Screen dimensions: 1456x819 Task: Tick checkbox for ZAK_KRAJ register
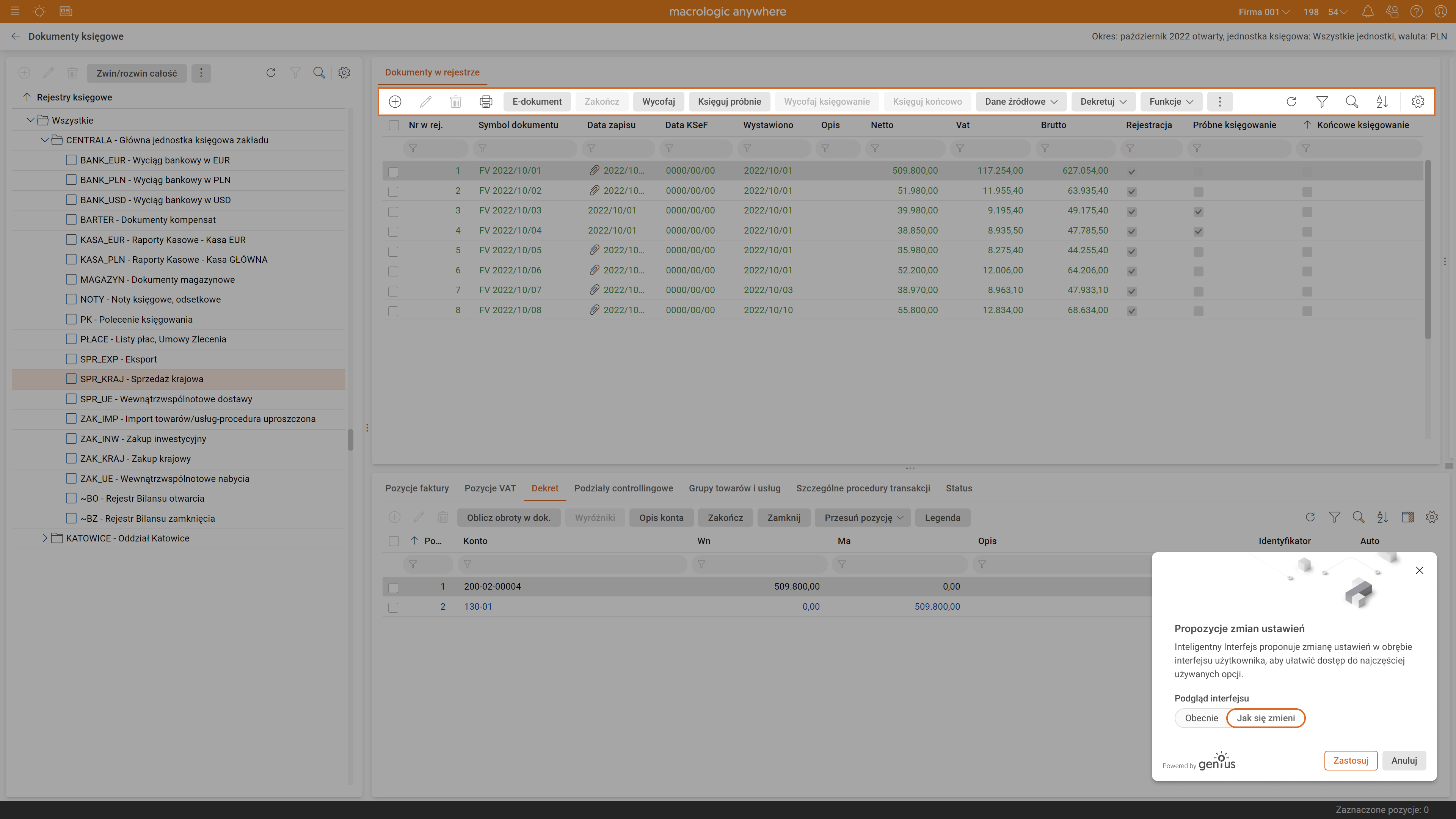[x=71, y=458]
